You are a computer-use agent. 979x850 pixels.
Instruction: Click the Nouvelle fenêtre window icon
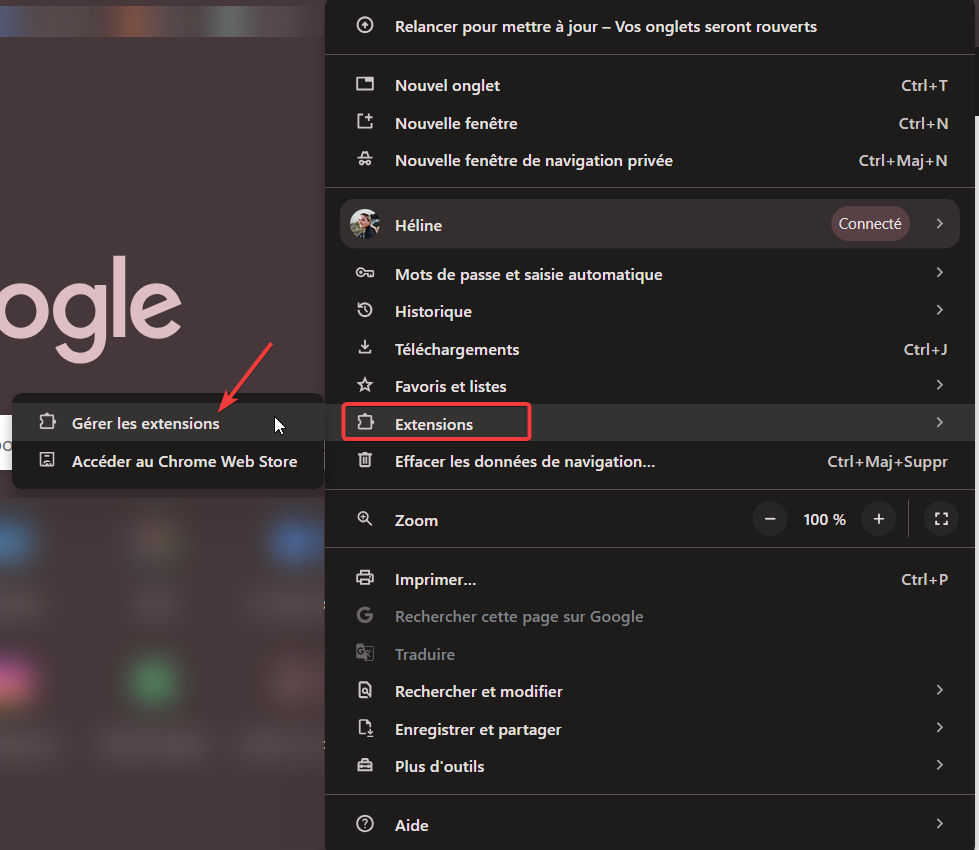pos(365,121)
